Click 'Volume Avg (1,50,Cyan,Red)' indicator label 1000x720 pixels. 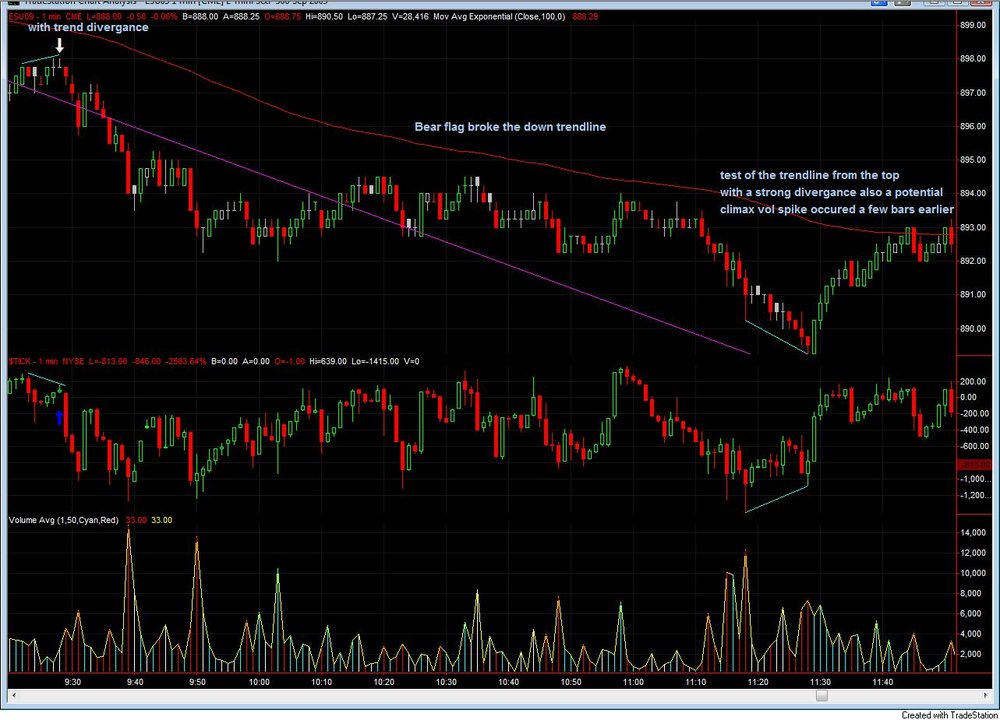click(x=64, y=520)
